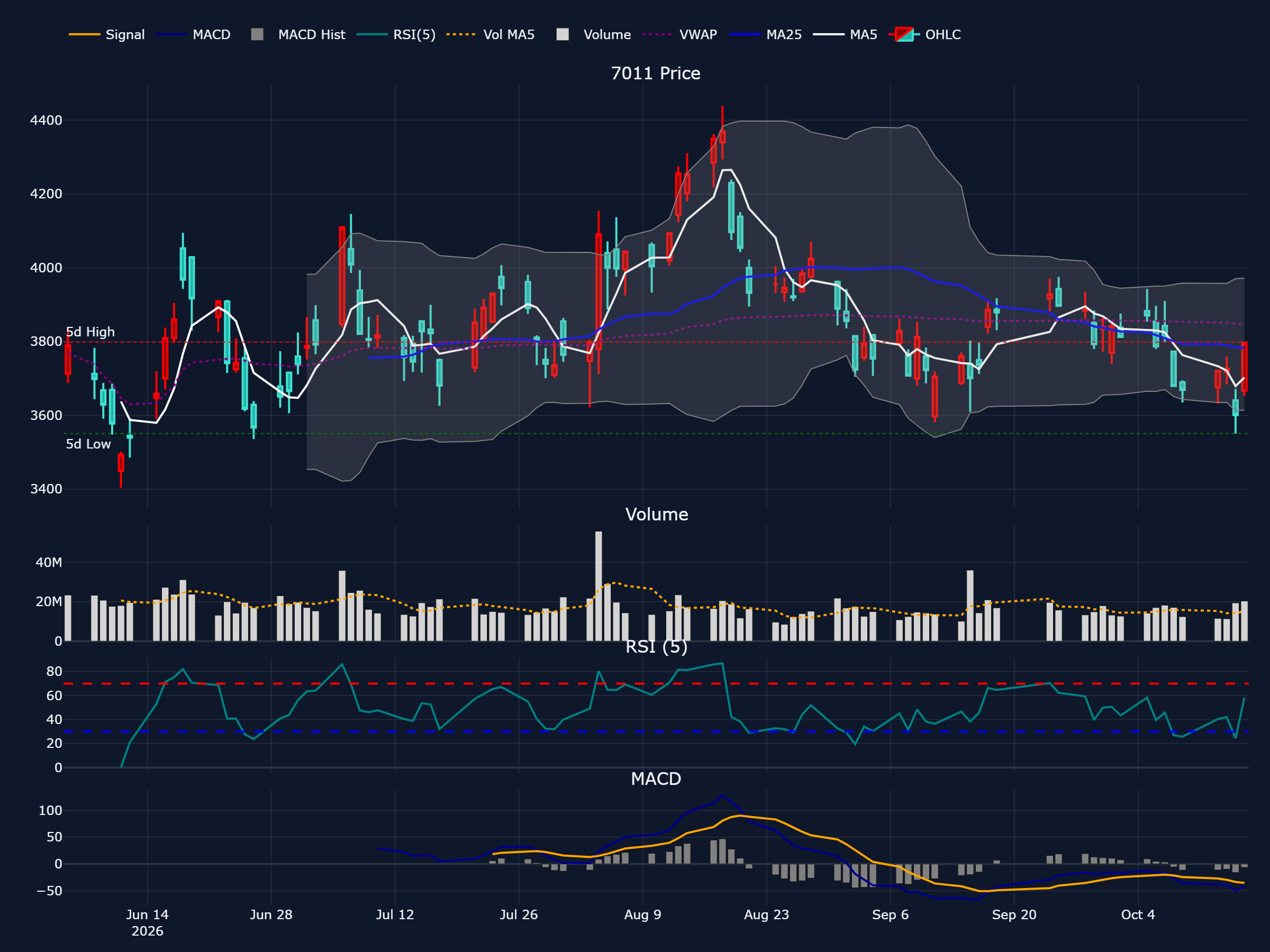Click the gray MACD Hist swatch
The height and width of the screenshot is (952, 1270).
pos(257,34)
